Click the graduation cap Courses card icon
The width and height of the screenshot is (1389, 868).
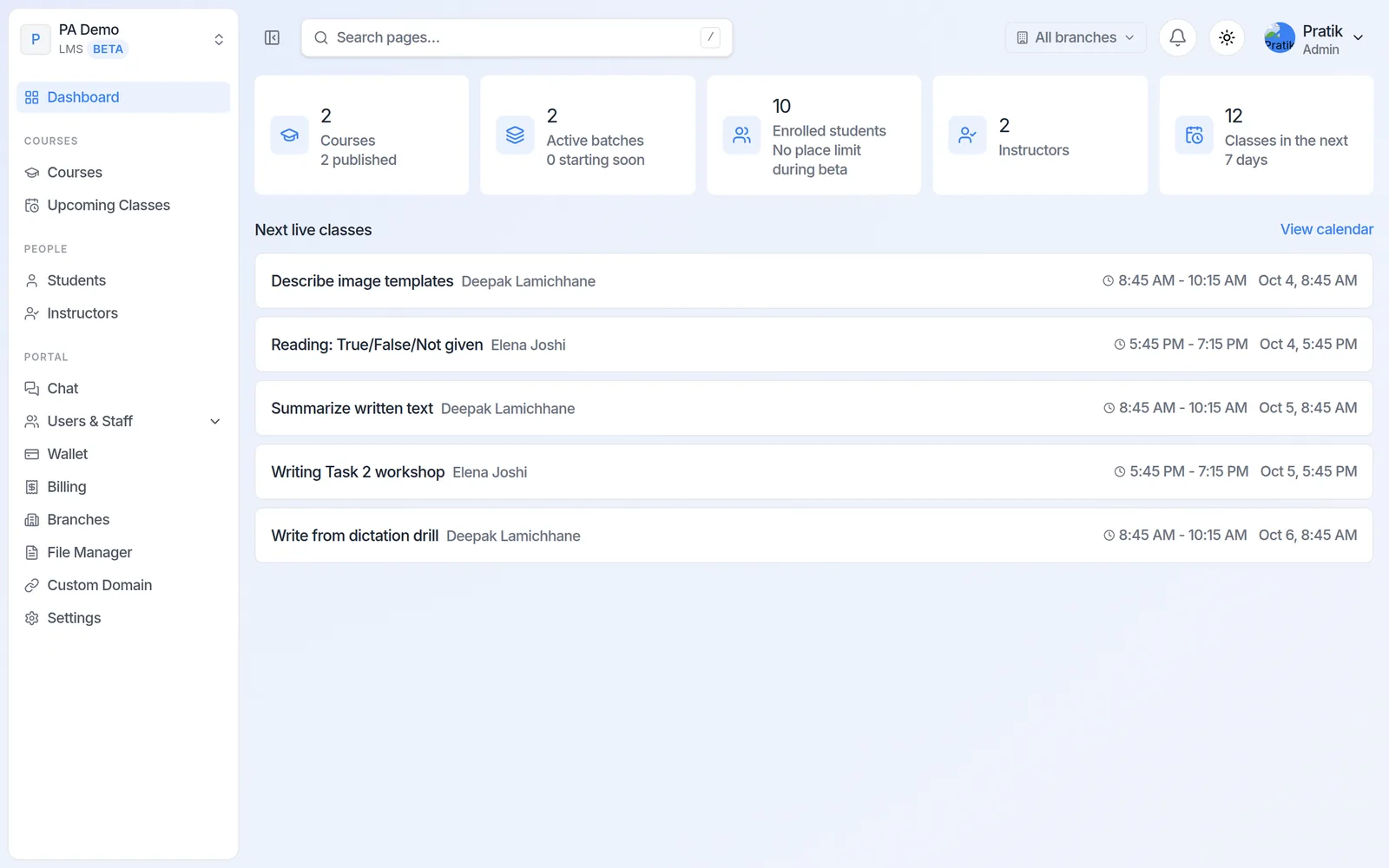pyautogui.click(x=289, y=135)
